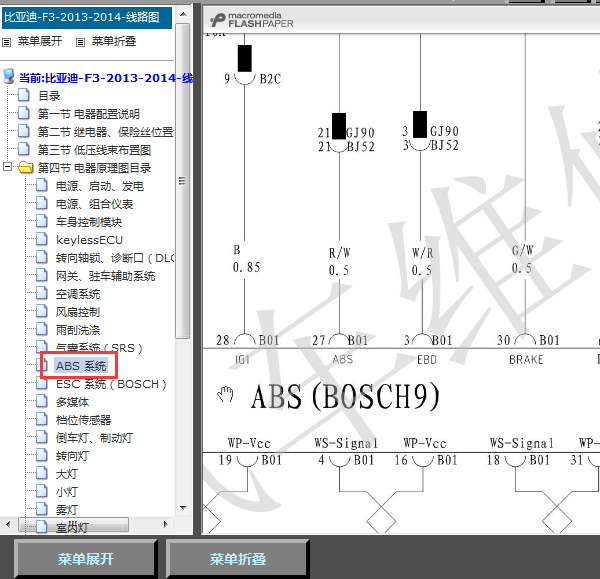Open 倒车灯、制动灯 diagram
This screenshot has width=600, height=579.
pyautogui.click(x=94, y=438)
